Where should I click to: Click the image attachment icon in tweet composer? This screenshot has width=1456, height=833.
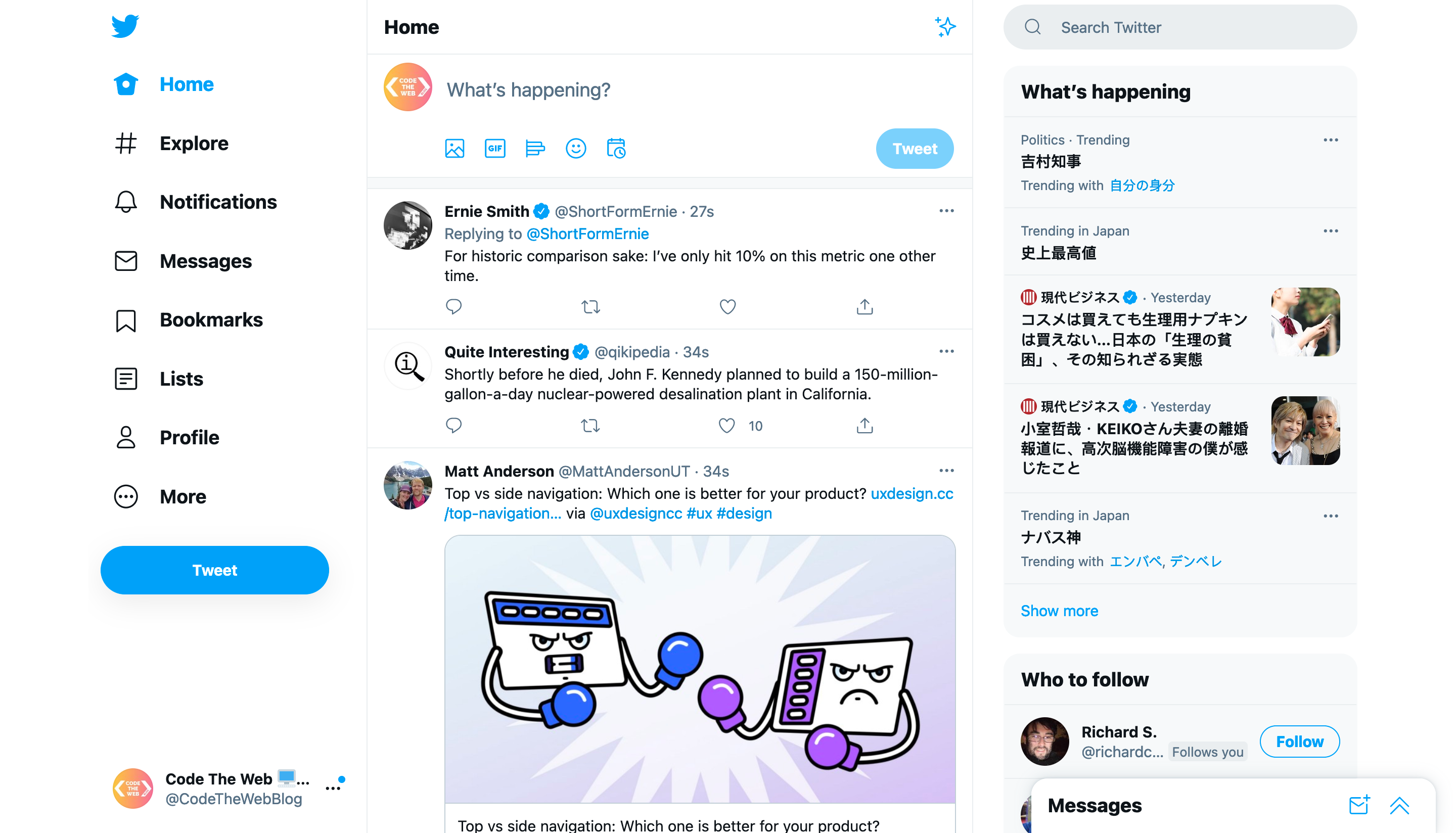(455, 148)
